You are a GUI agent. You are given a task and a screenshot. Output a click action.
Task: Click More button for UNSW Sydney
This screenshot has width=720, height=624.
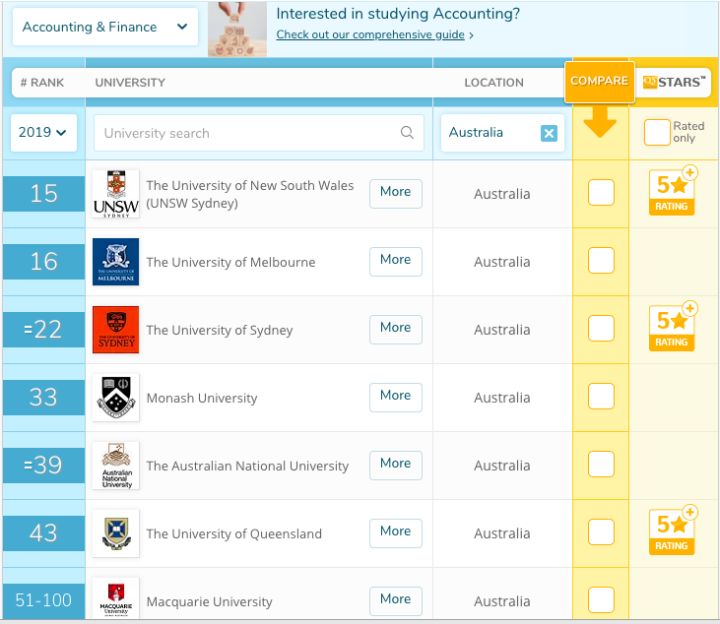395,192
